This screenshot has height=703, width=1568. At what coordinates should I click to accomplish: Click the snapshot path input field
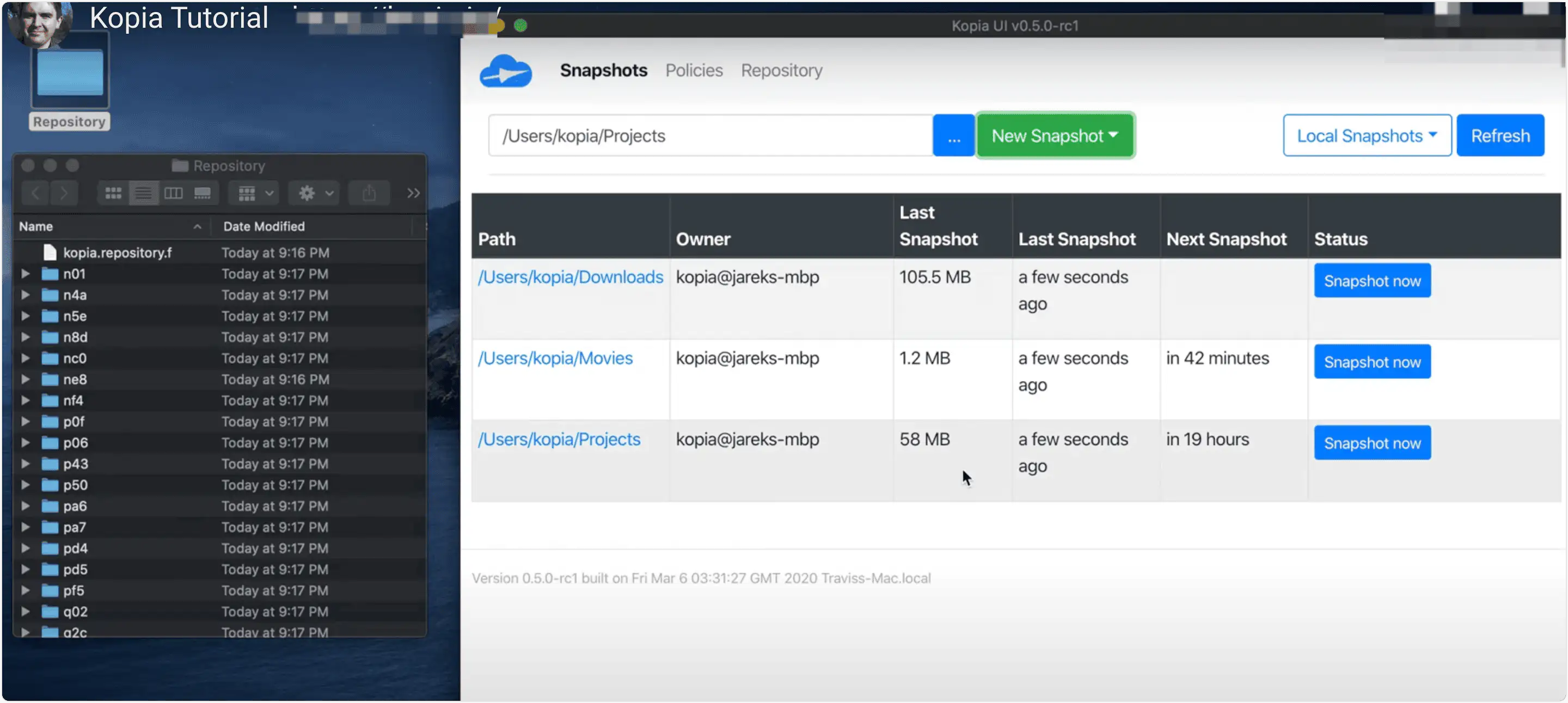point(710,135)
